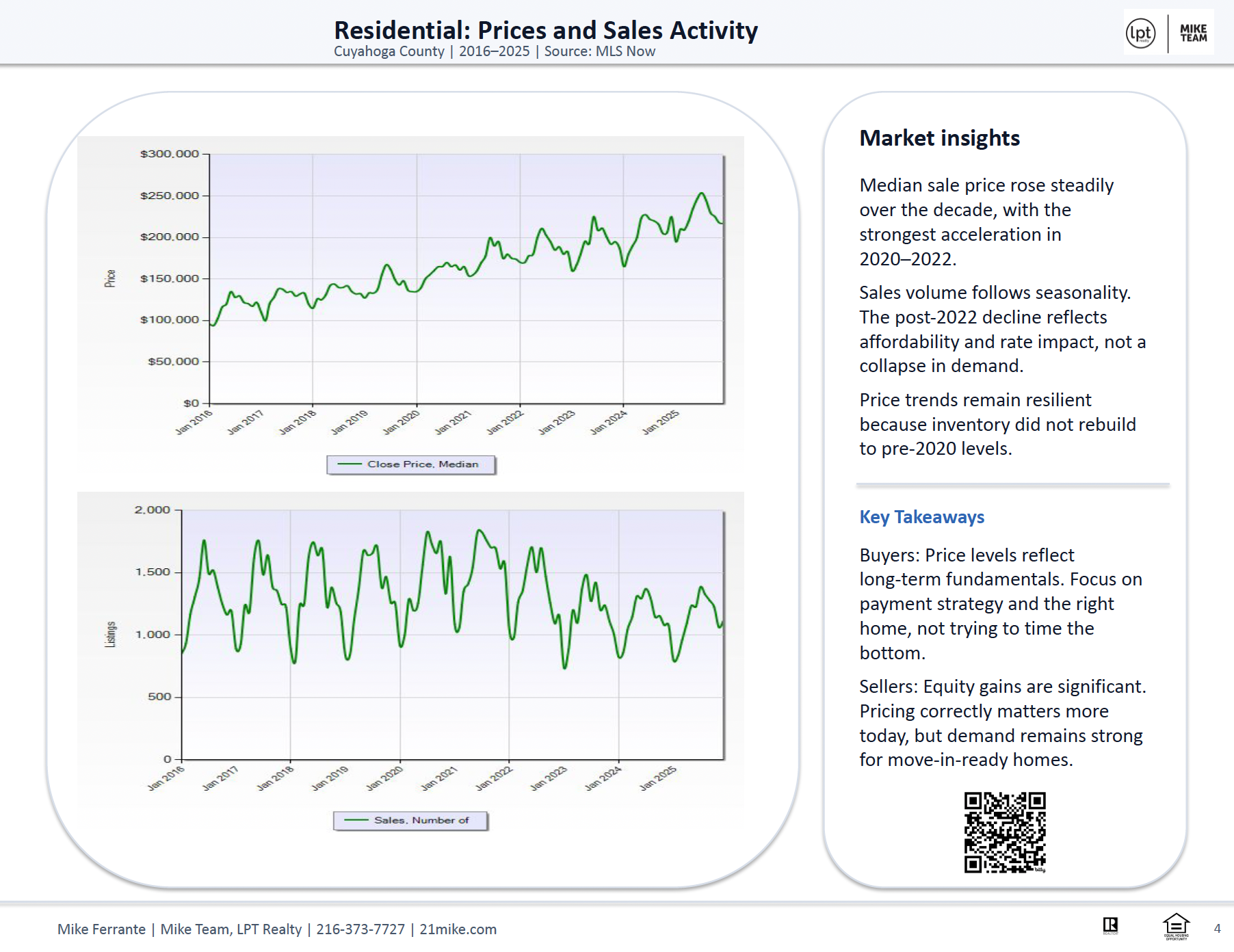The height and width of the screenshot is (952, 1234).
Task: Click the Listings vertical axis title
Action: coord(110,634)
